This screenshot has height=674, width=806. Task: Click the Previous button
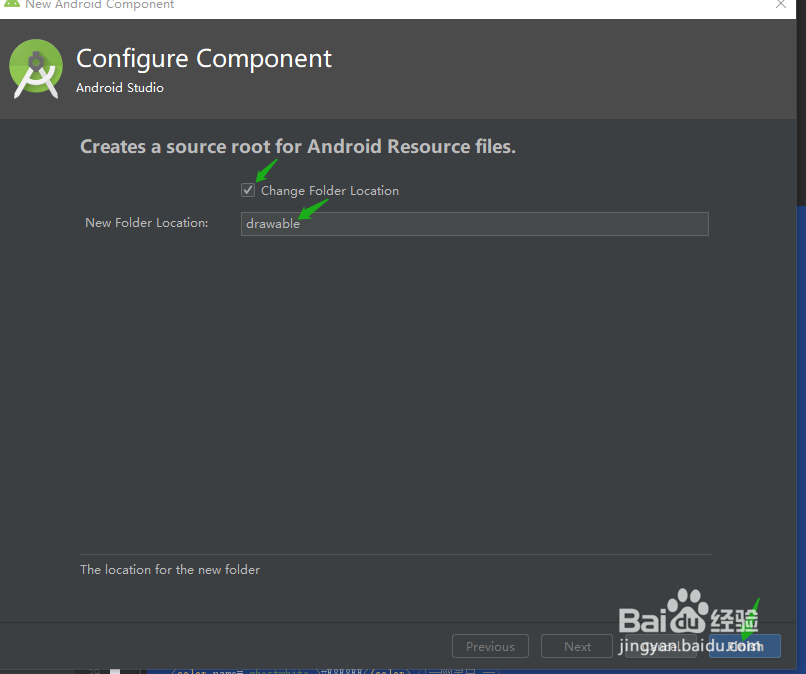tap(490, 646)
